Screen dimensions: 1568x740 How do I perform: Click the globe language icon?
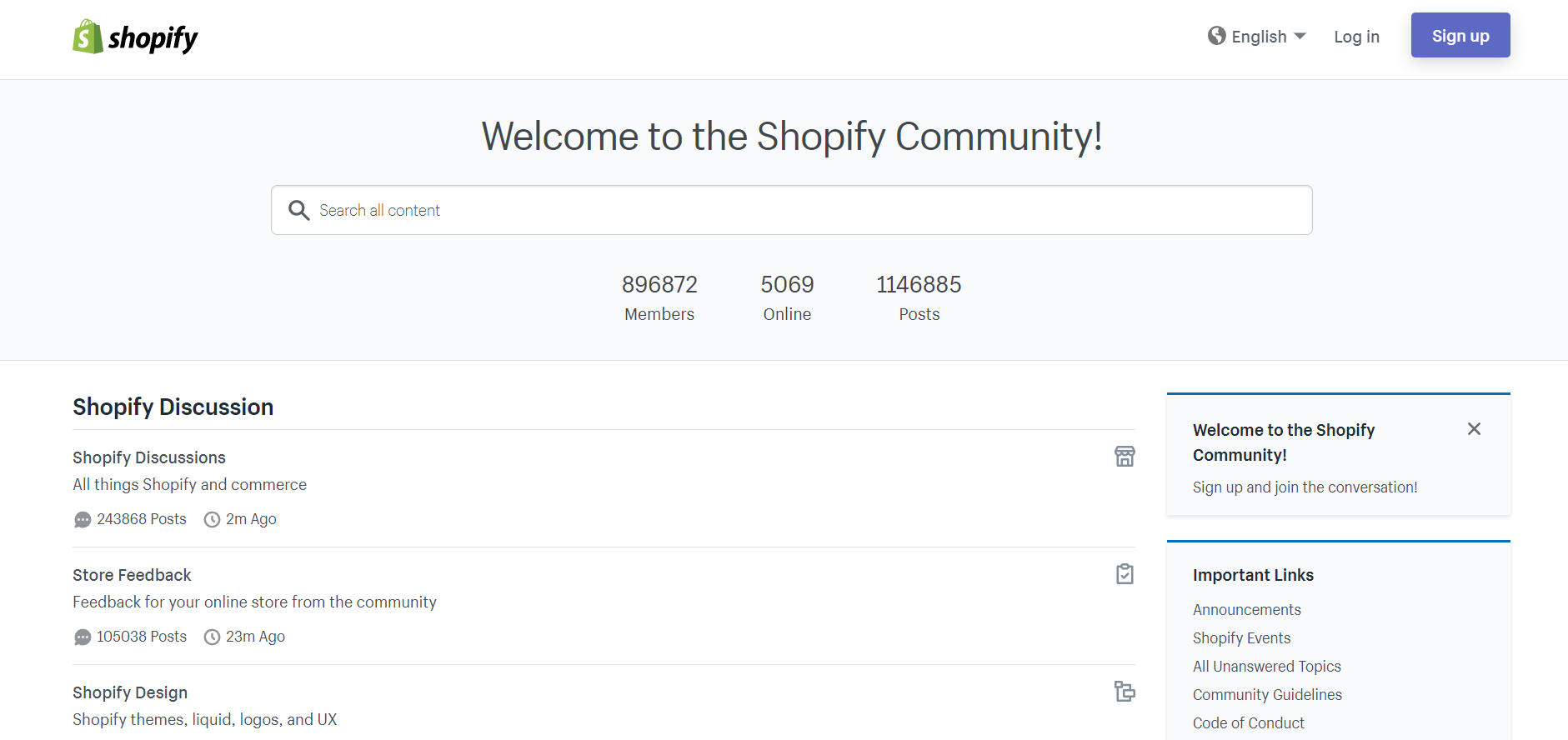pyautogui.click(x=1217, y=36)
